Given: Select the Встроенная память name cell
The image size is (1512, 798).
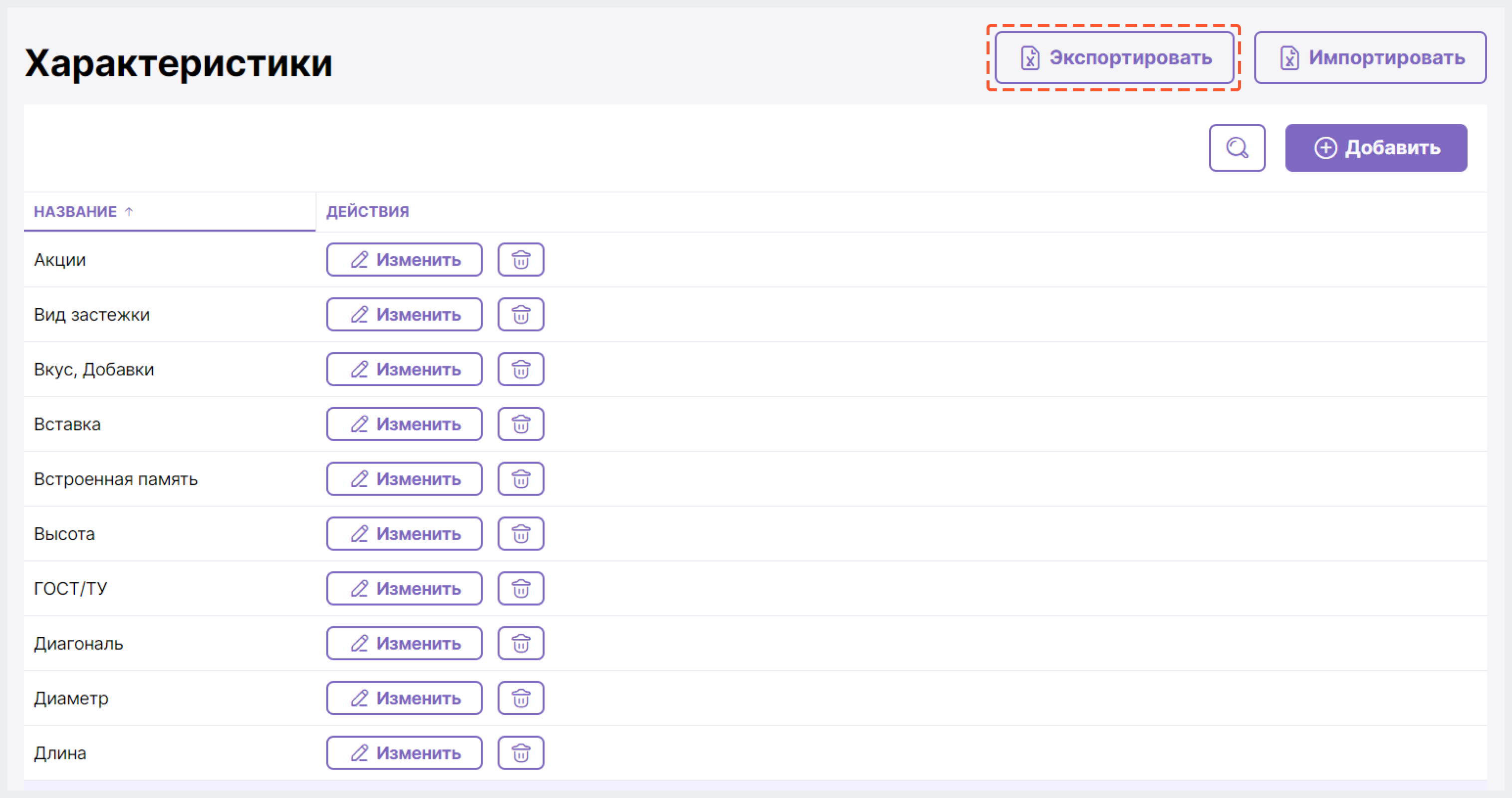Looking at the screenshot, I should click(x=170, y=479).
